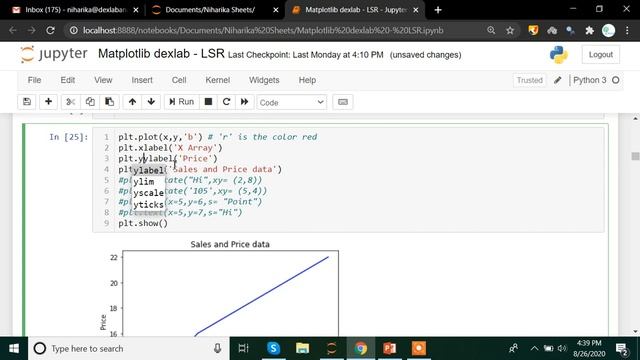Insert a cell below with plus icon
The image size is (640, 360).
pos(48,102)
